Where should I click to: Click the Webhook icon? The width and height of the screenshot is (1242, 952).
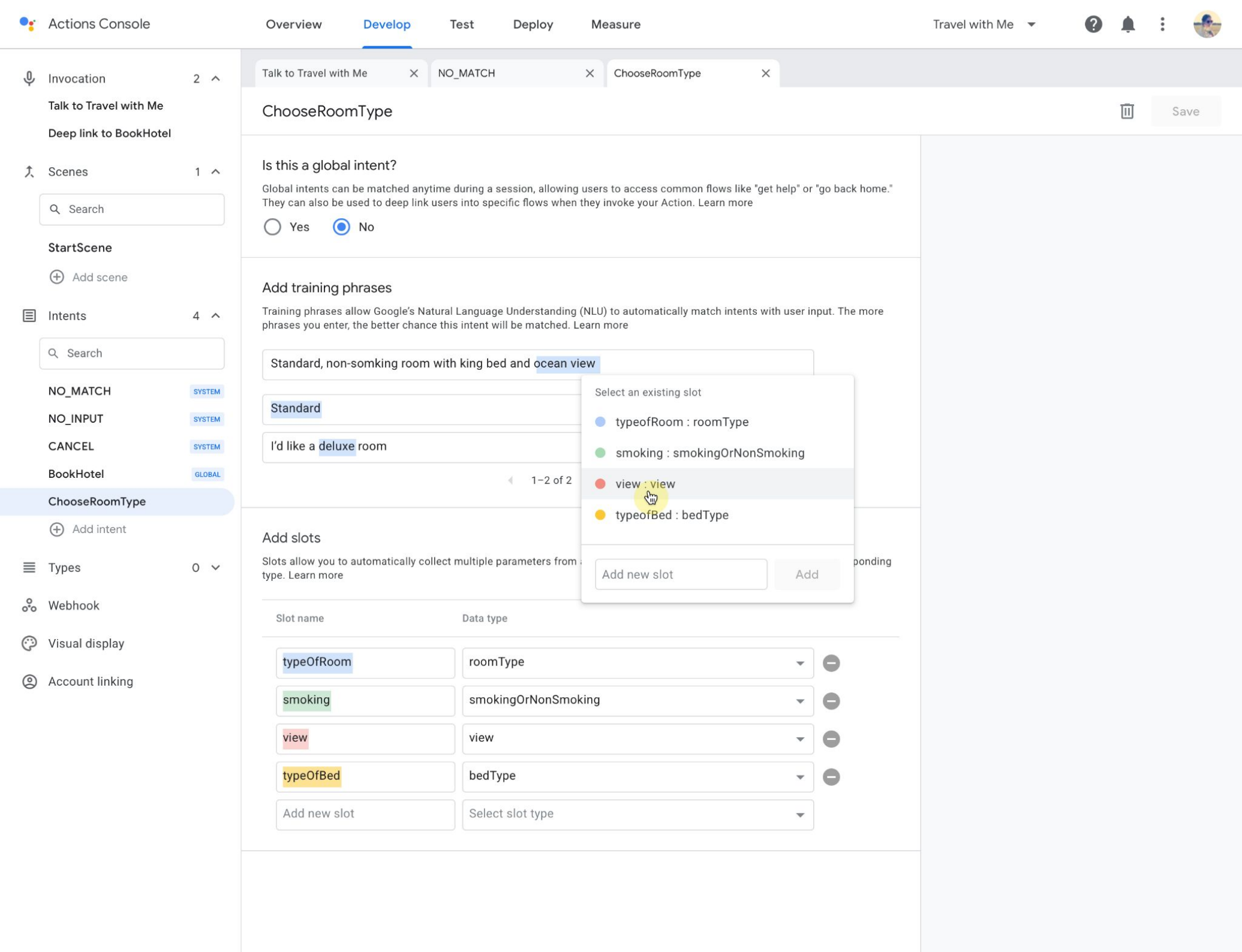[x=29, y=605]
